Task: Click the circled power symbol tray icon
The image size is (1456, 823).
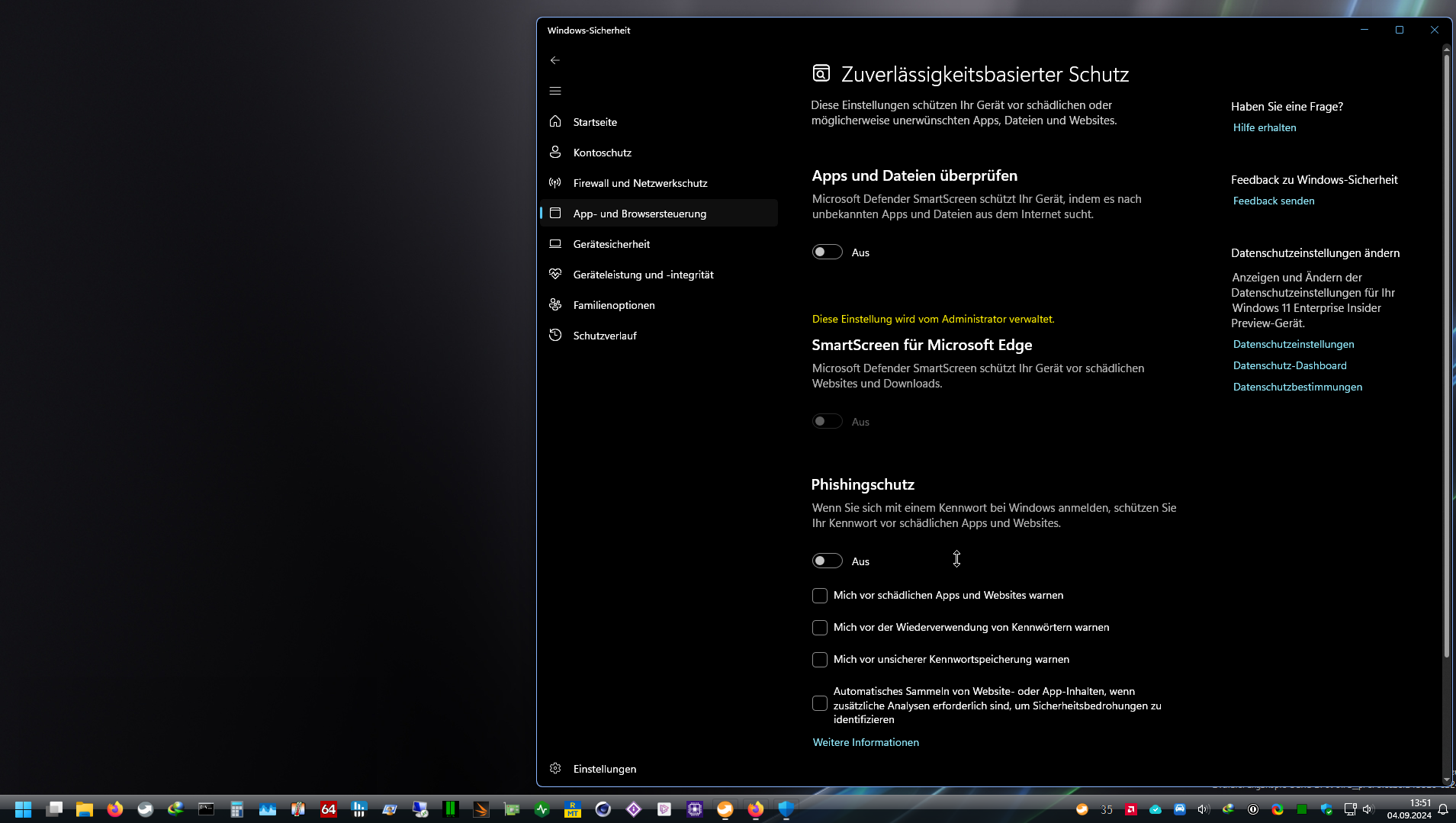Action: tap(1253, 810)
